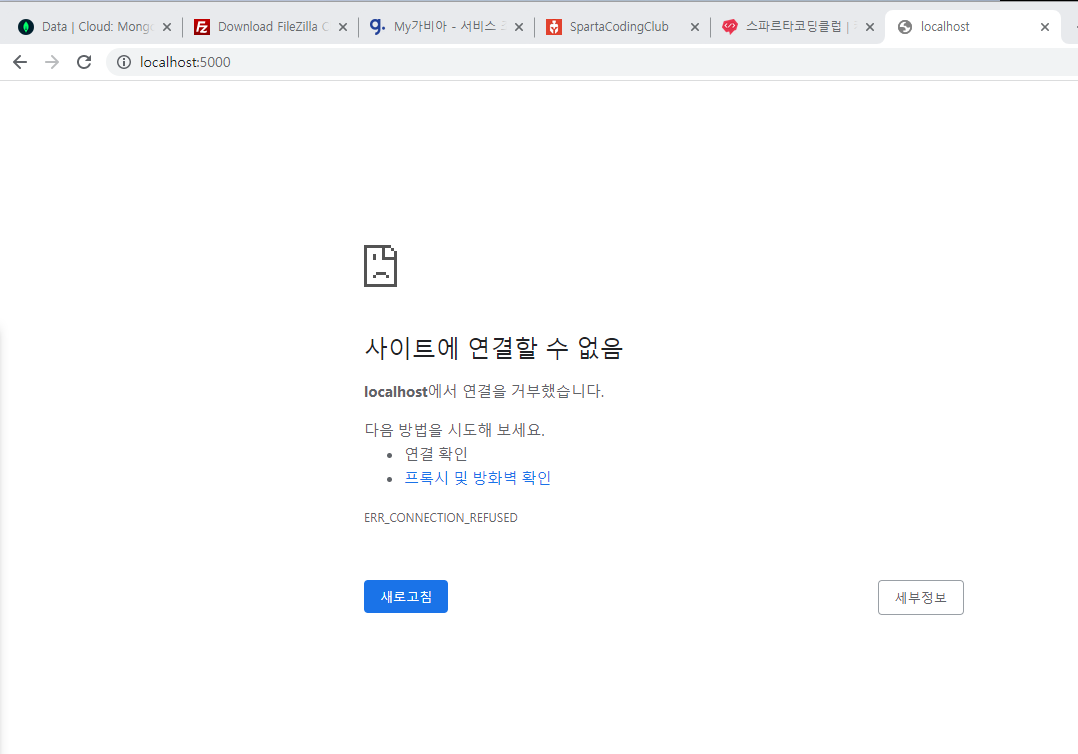The height and width of the screenshot is (754, 1078).
Task: Click the globe favicon on localhost tab
Action: click(x=905, y=27)
